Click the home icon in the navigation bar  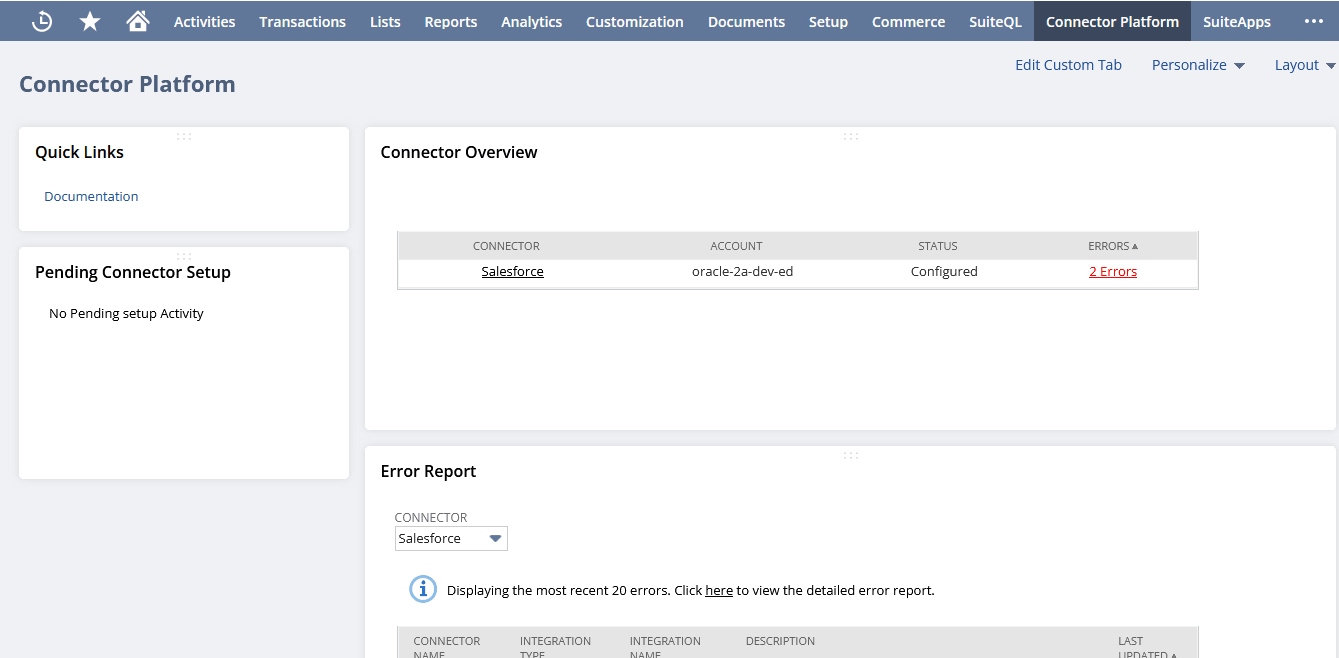[x=137, y=20]
